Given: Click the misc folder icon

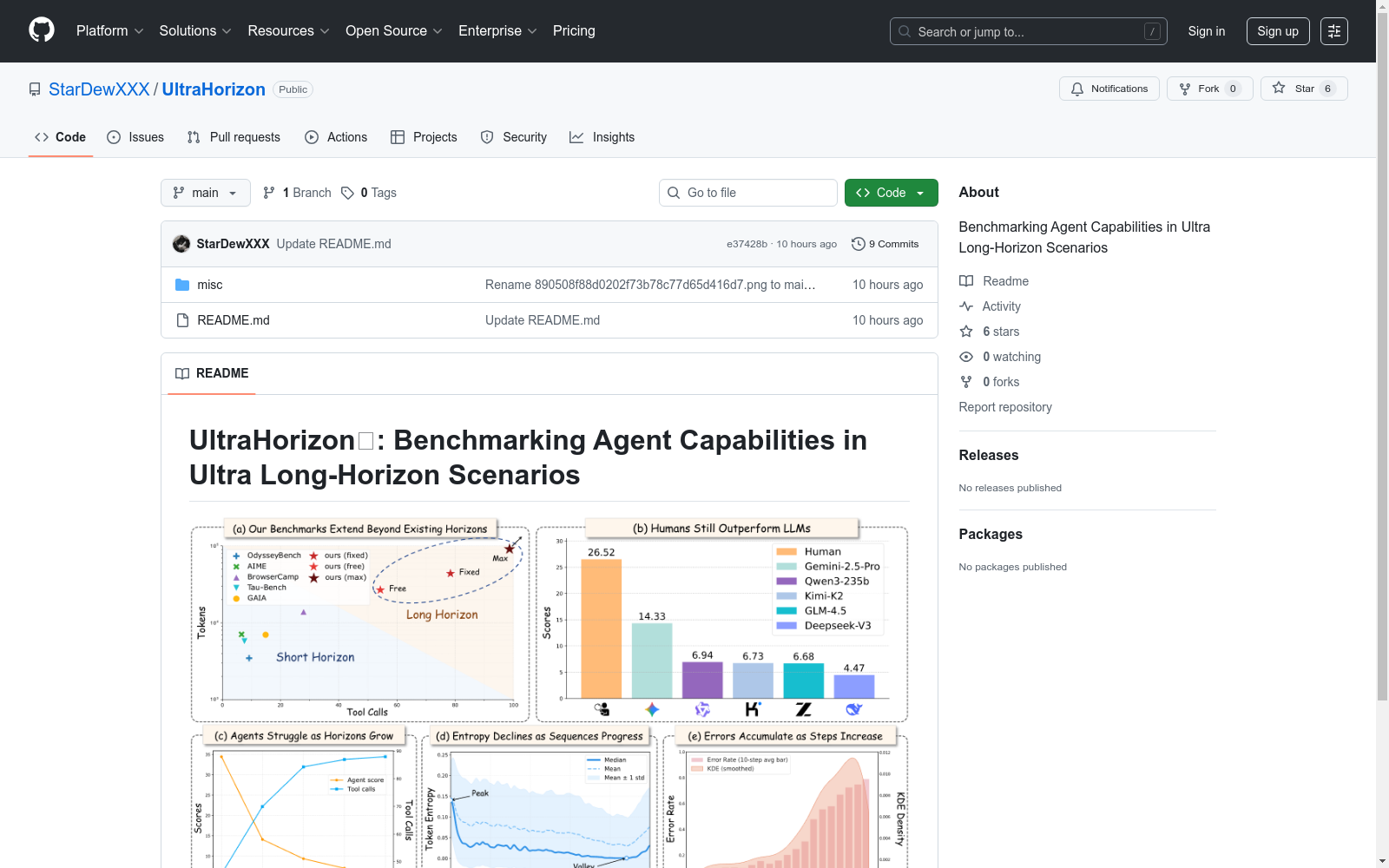Looking at the screenshot, I should (182, 285).
